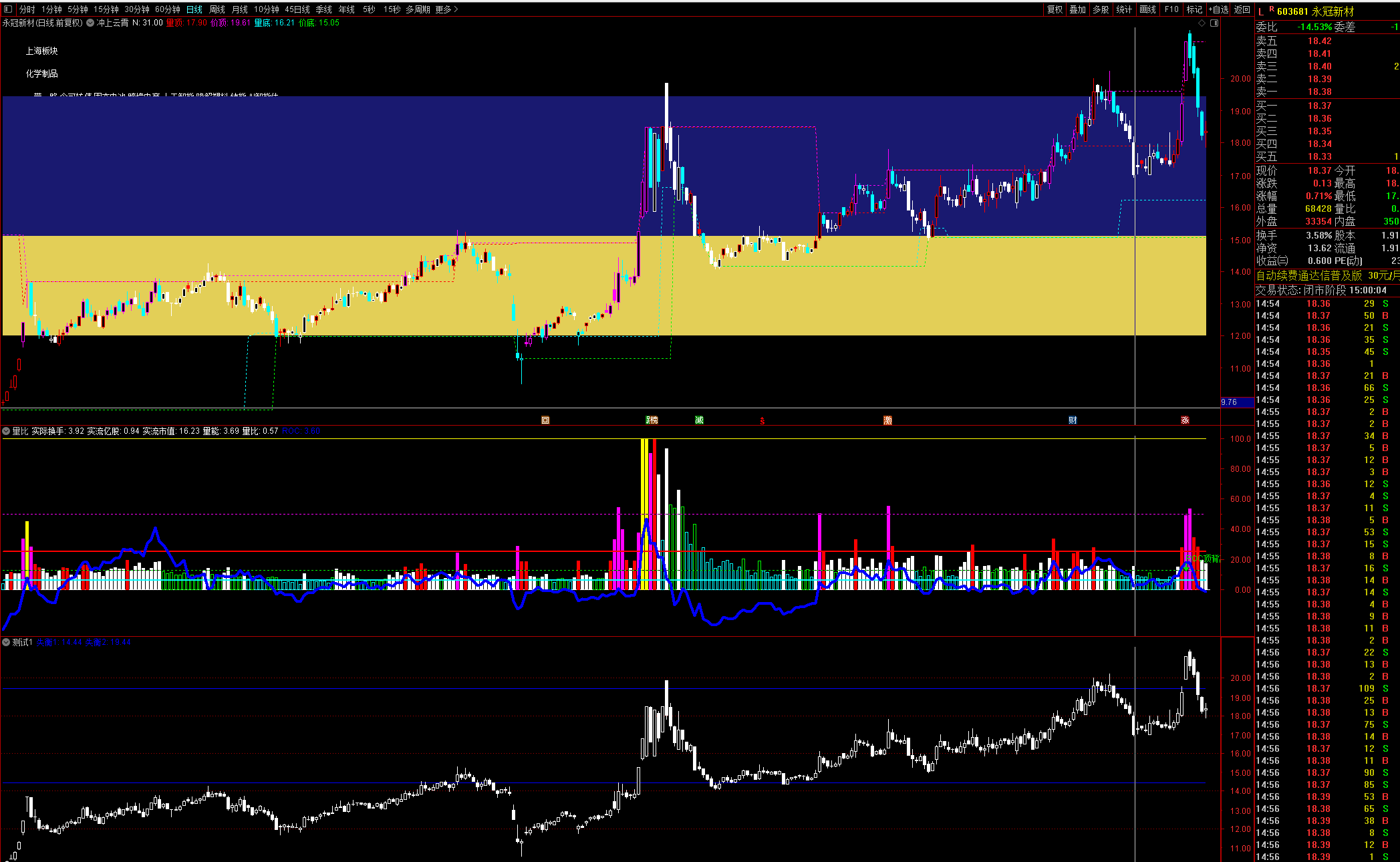The width and height of the screenshot is (1400, 862).
Task: Click the 9.76 price label on axis
Action: click(x=1229, y=402)
